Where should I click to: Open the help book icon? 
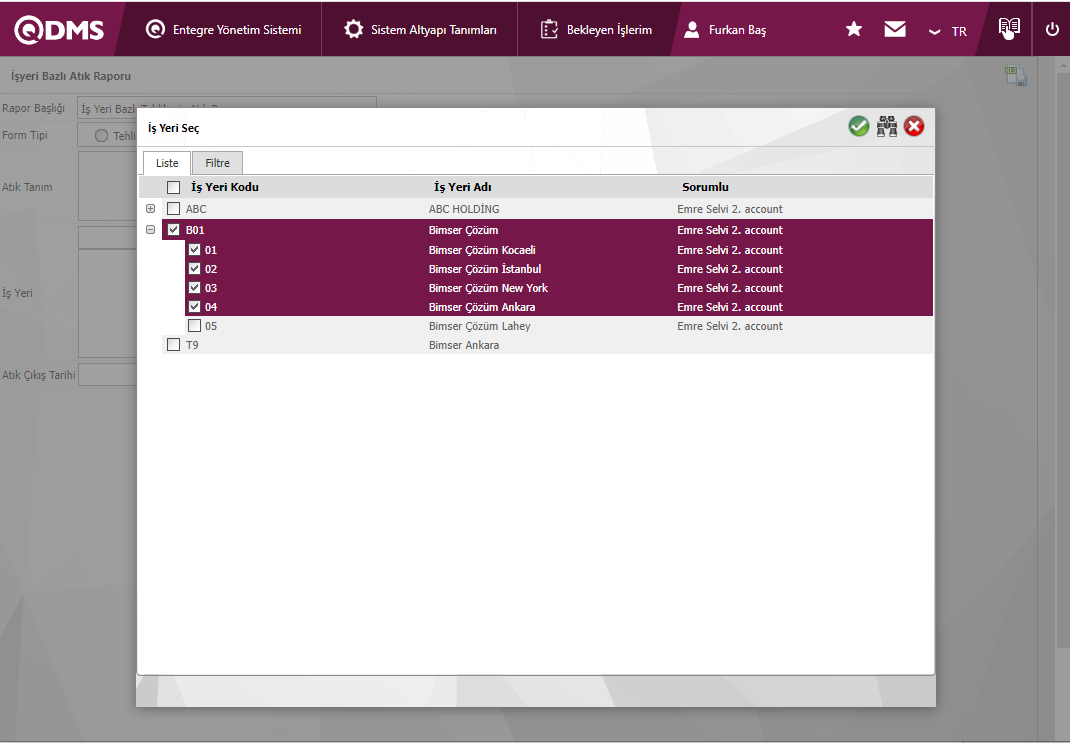click(x=1009, y=28)
